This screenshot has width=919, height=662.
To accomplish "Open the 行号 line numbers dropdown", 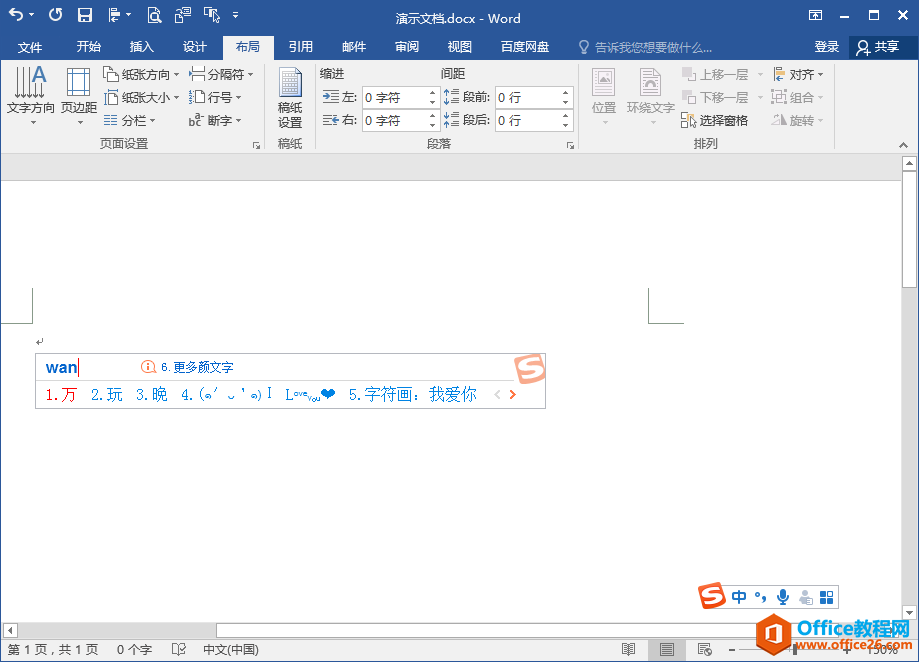I will click(215, 97).
